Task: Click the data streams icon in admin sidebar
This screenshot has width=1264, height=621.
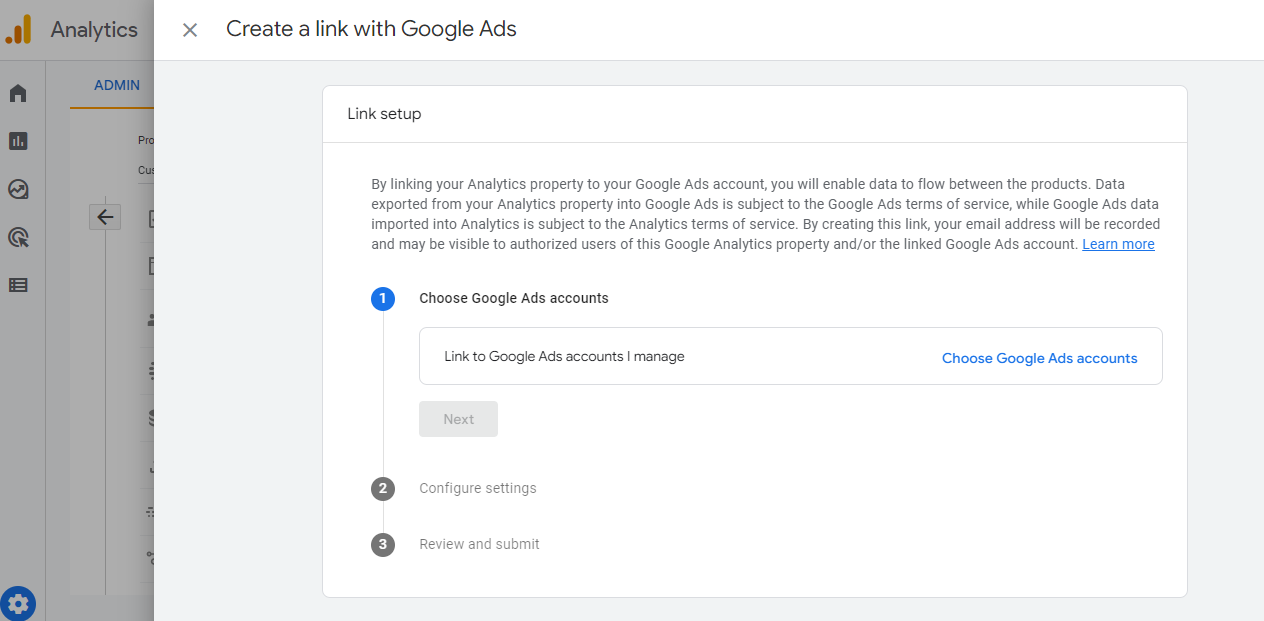Action: tap(150, 370)
